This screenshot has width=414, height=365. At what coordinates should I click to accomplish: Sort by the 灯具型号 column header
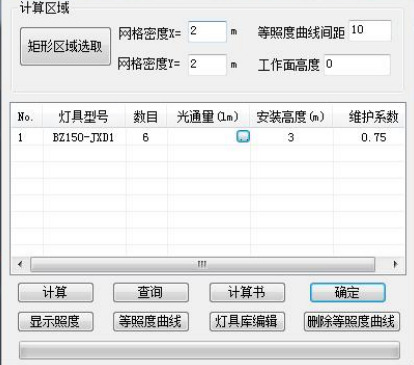click(84, 117)
